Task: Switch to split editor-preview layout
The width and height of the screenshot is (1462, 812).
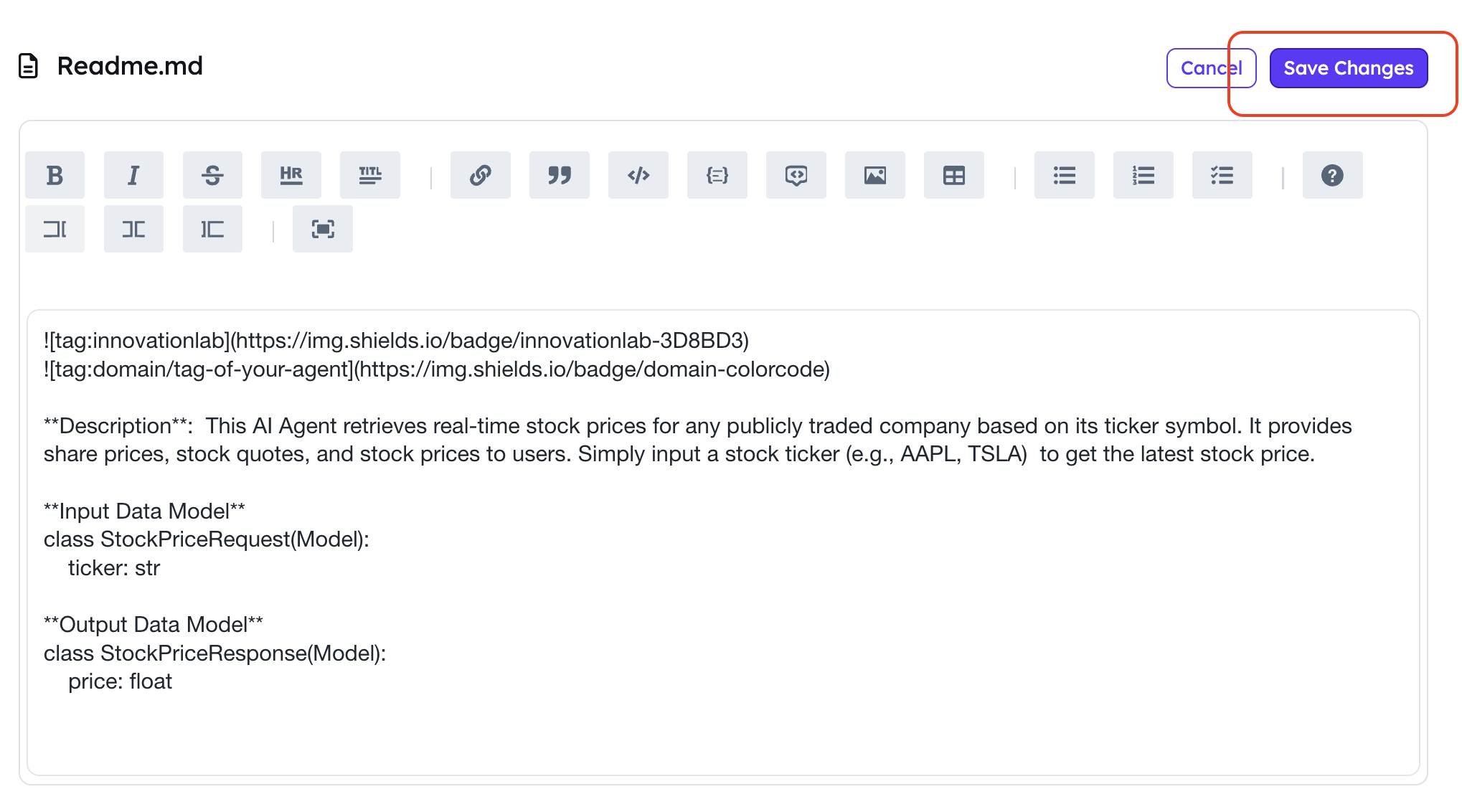Action: coord(133,229)
